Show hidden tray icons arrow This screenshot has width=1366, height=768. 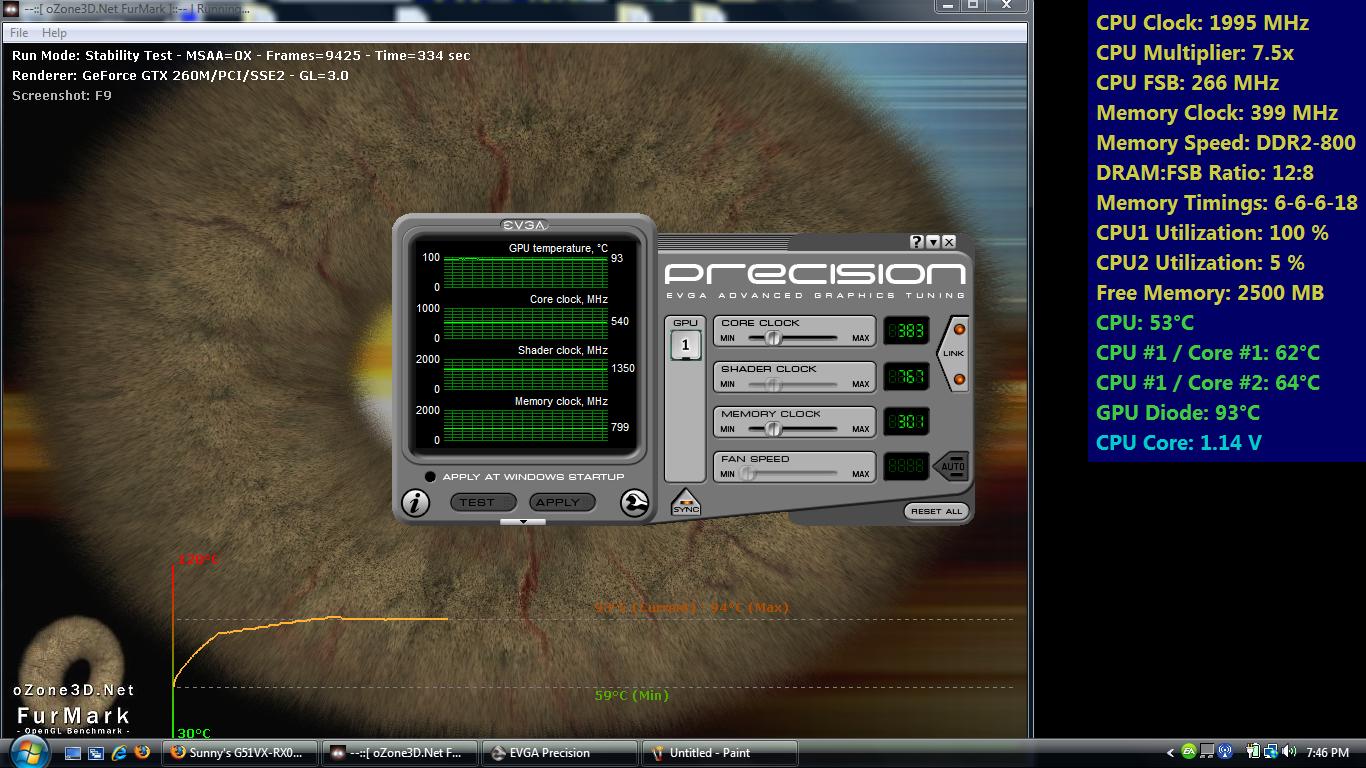coord(1170,753)
